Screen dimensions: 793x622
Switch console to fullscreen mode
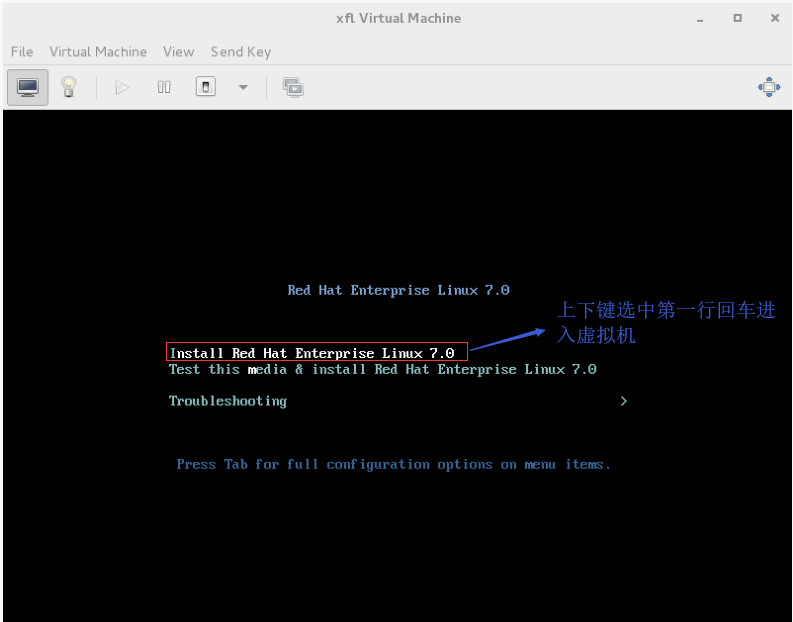tap(769, 87)
